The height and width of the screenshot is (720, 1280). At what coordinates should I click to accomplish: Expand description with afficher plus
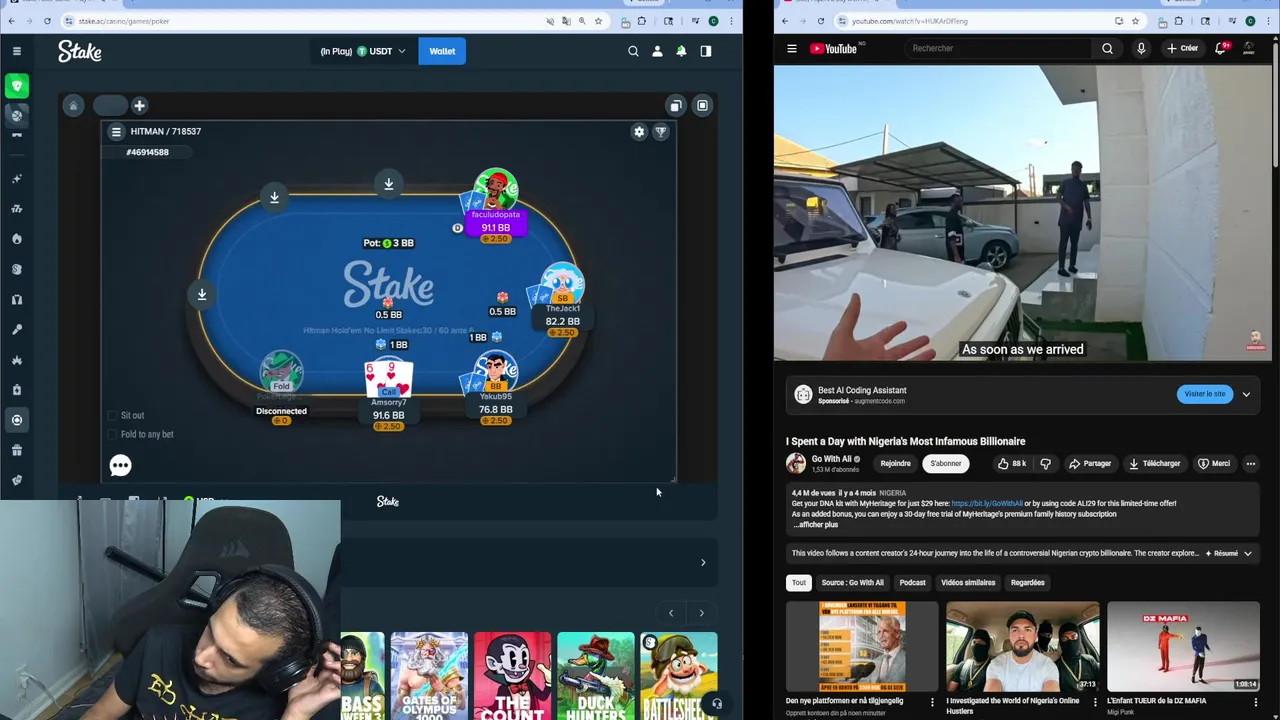(x=817, y=525)
